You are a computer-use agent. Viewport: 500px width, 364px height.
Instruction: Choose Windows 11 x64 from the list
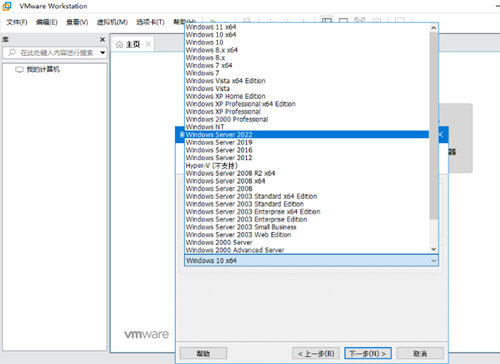[307, 27]
